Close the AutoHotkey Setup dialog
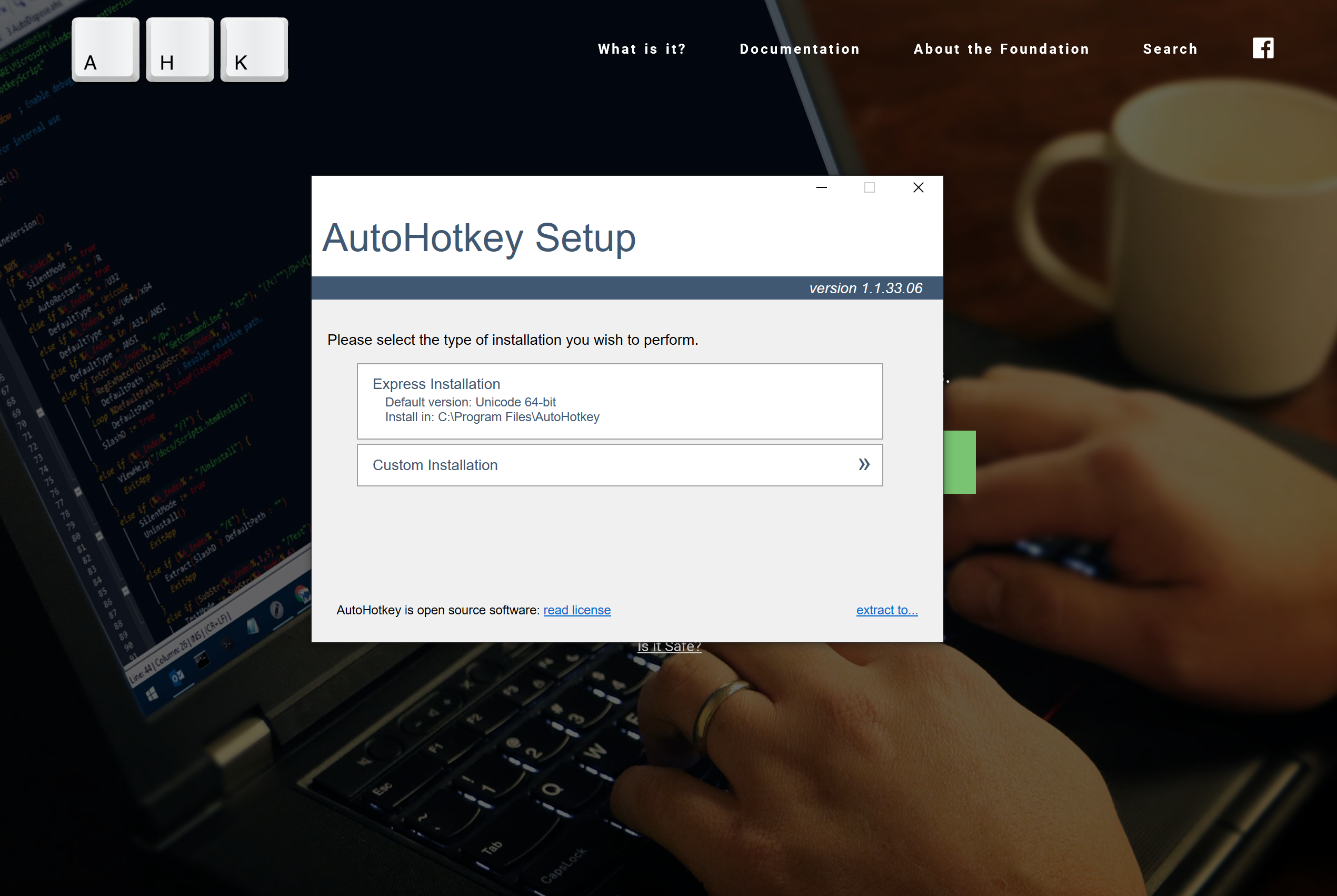The image size is (1337, 896). coord(917,187)
